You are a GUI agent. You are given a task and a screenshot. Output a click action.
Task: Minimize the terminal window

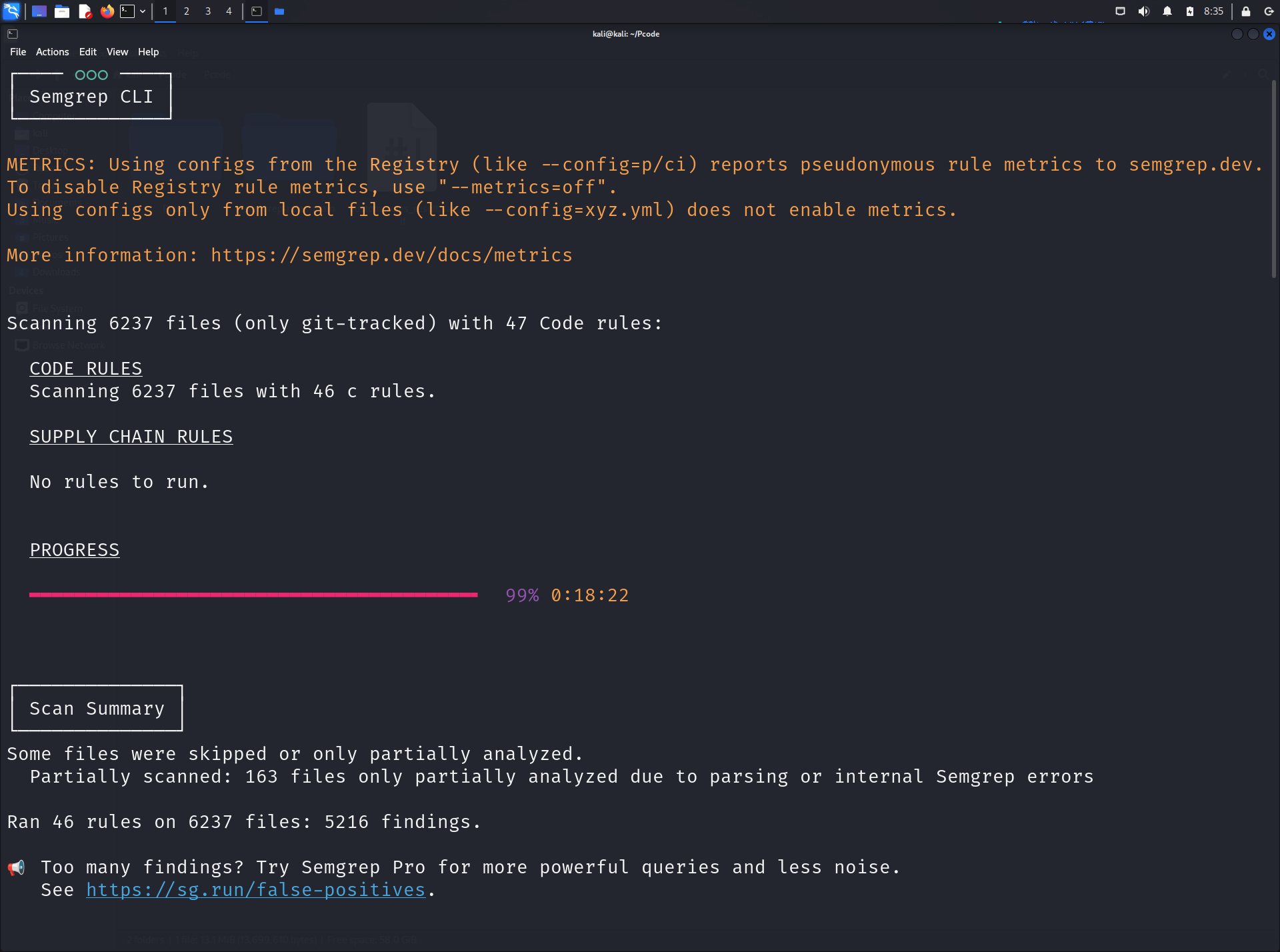[x=1237, y=34]
